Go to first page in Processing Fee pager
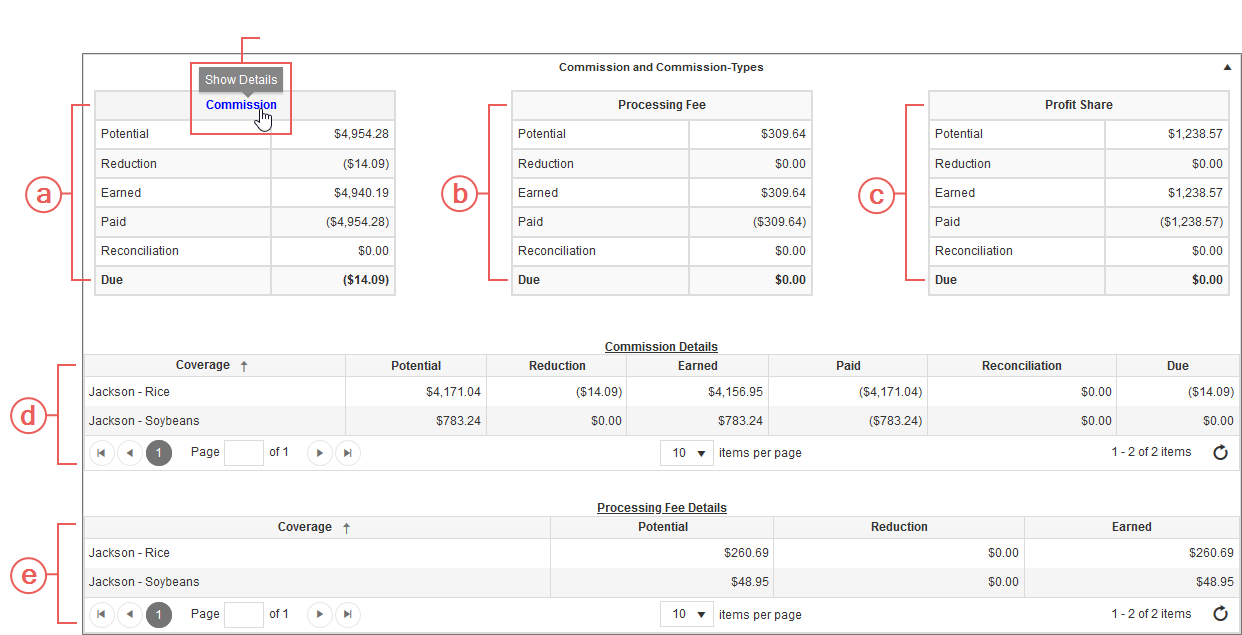 [x=102, y=614]
